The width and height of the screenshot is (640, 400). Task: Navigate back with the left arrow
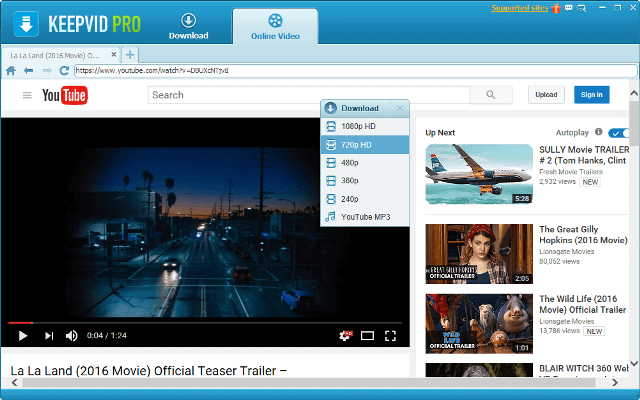click(x=29, y=71)
